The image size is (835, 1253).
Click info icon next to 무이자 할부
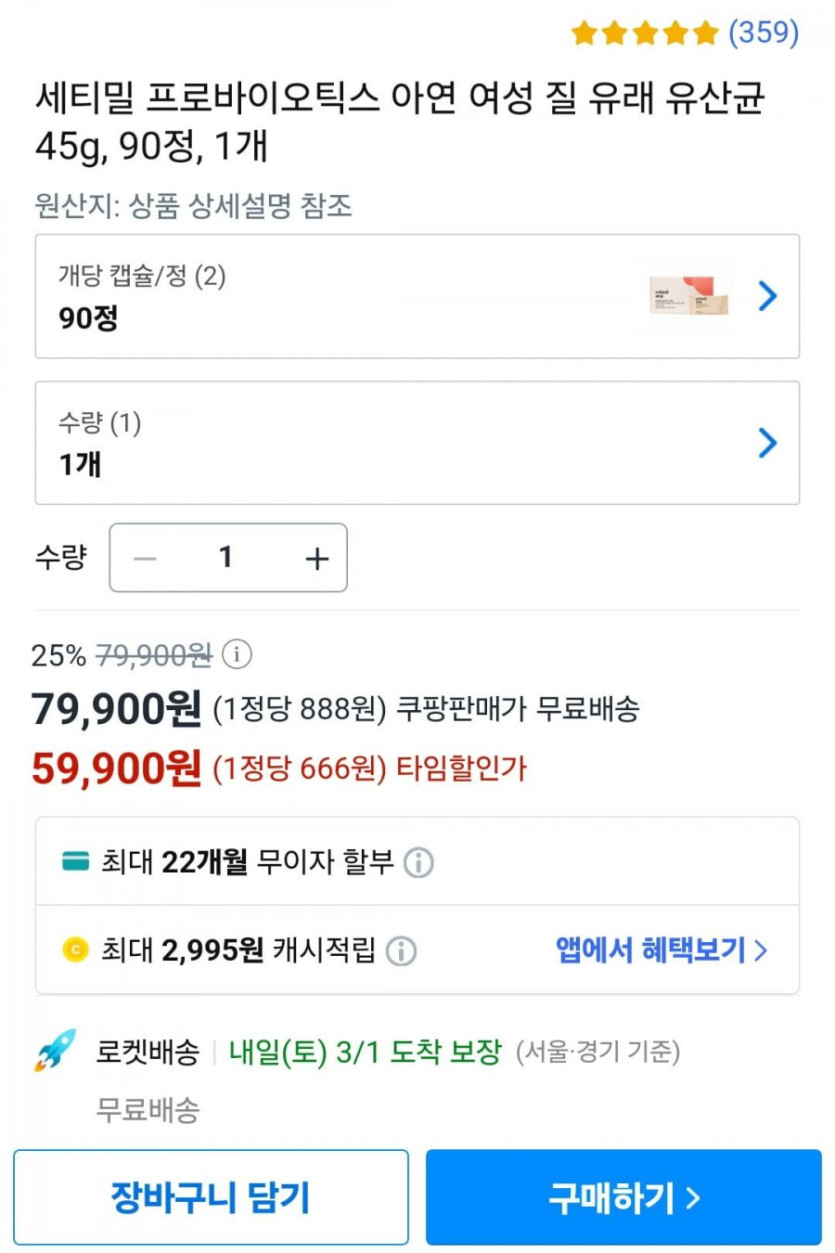(418, 862)
